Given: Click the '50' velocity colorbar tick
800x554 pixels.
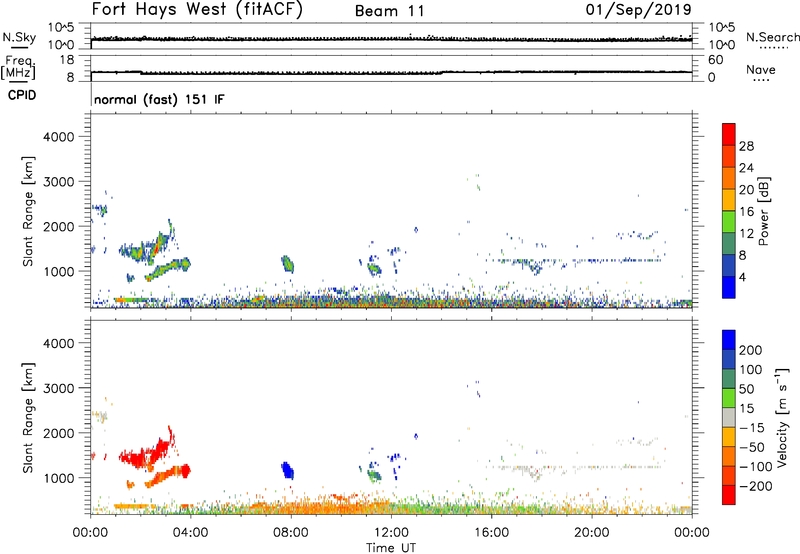Looking at the screenshot, I should coord(746,389).
